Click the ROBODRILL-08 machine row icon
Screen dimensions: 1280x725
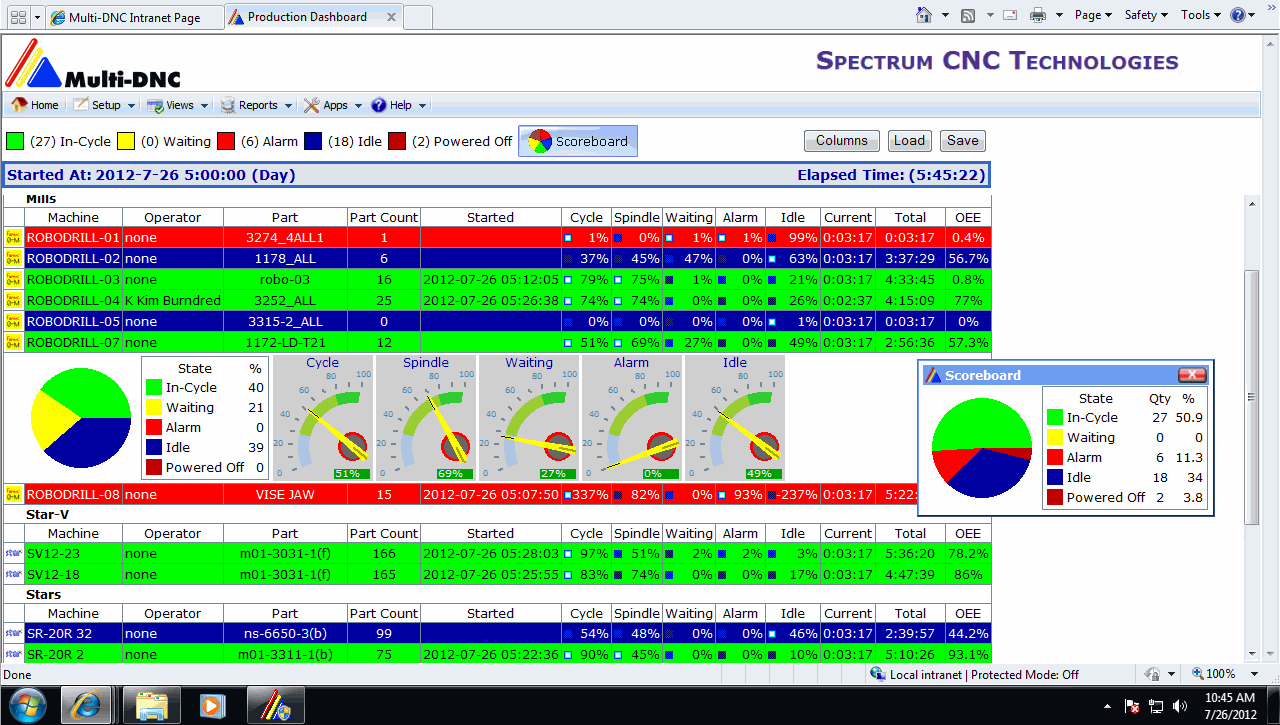click(x=13, y=494)
